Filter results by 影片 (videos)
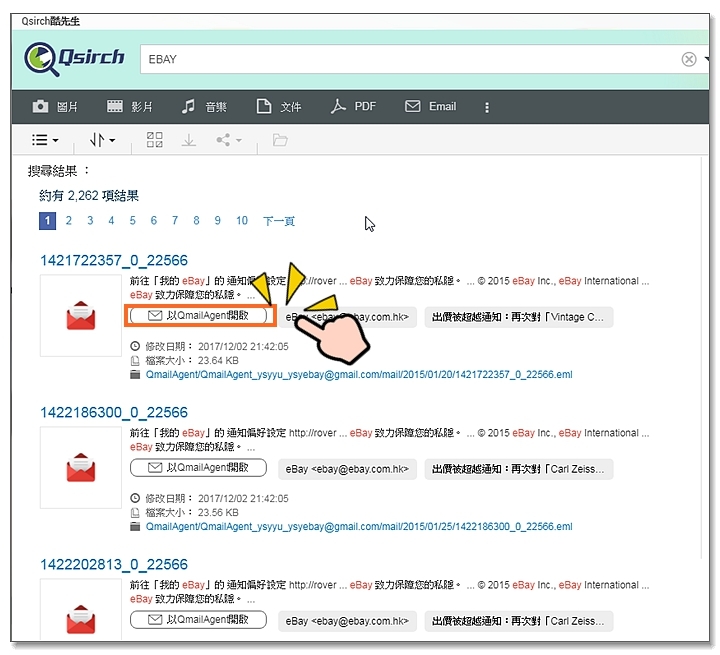Viewport: 720px width, 655px height. [129, 107]
